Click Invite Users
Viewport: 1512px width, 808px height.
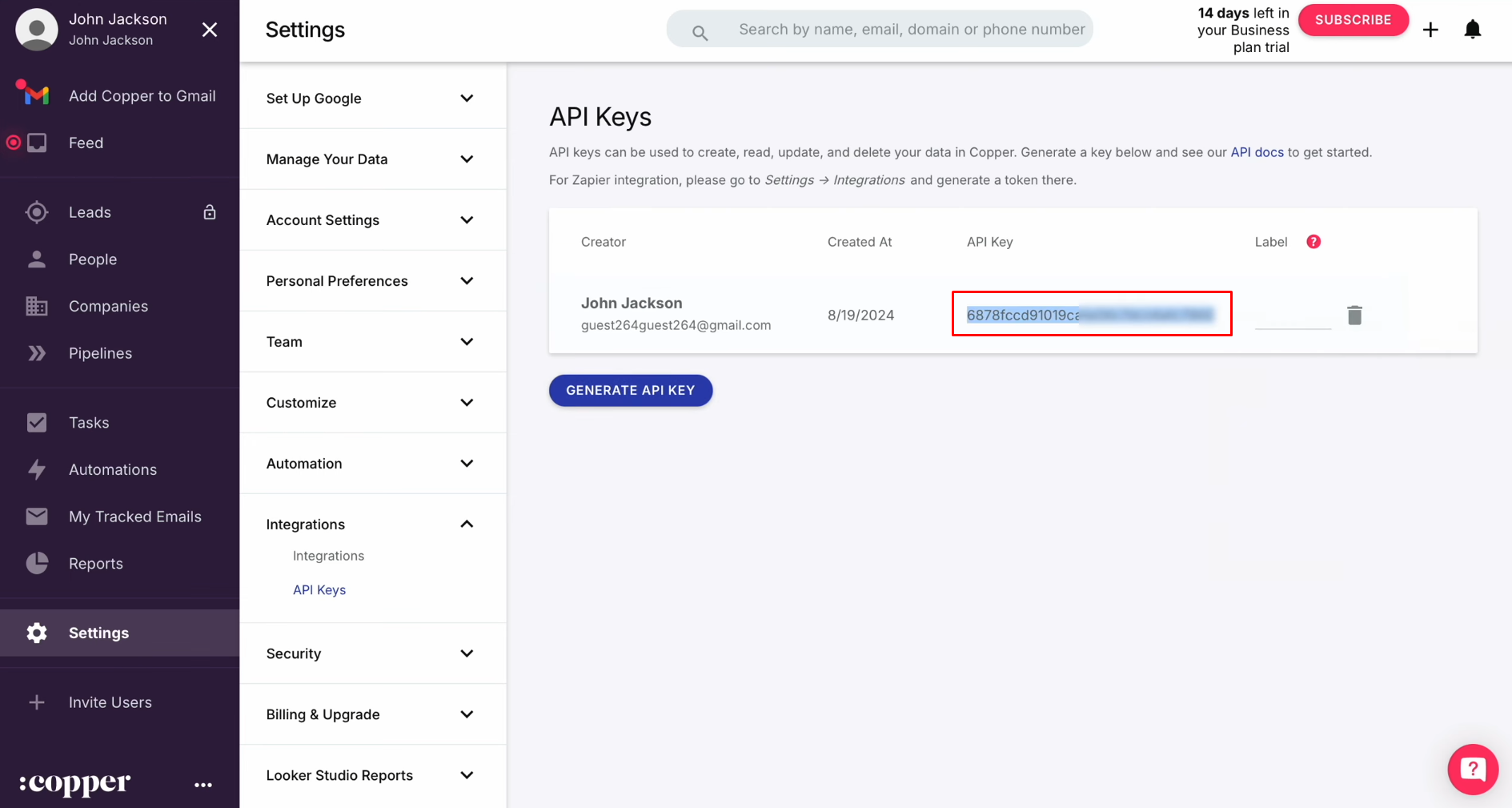coord(110,702)
